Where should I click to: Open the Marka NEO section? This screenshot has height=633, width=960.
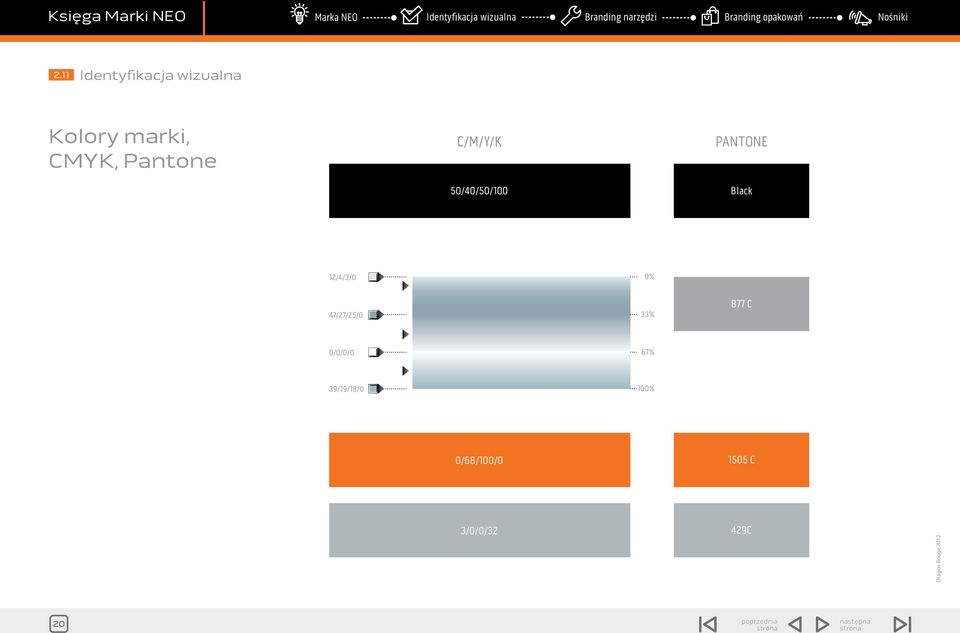(x=336, y=17)
